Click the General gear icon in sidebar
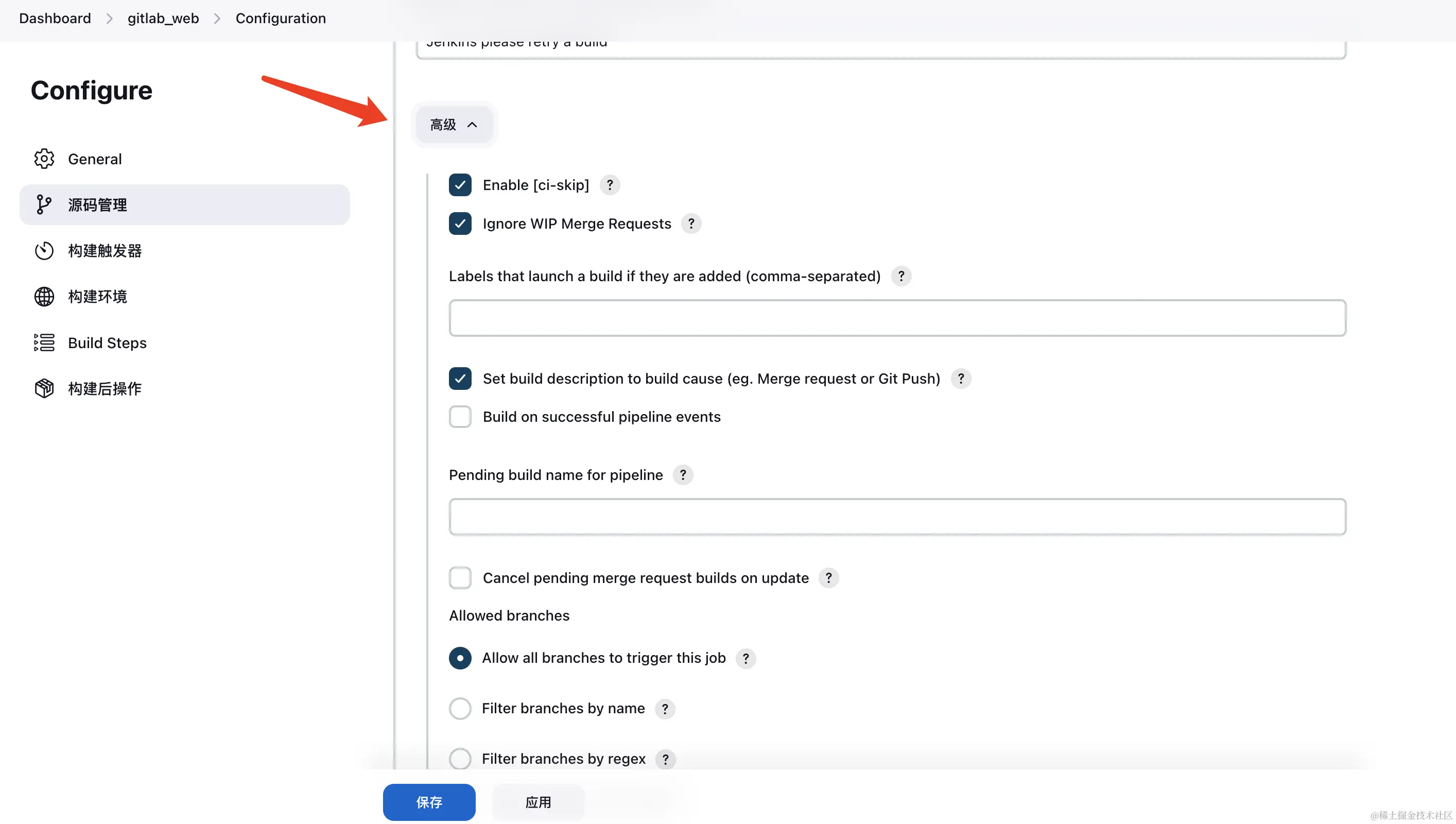 point(44,159)
